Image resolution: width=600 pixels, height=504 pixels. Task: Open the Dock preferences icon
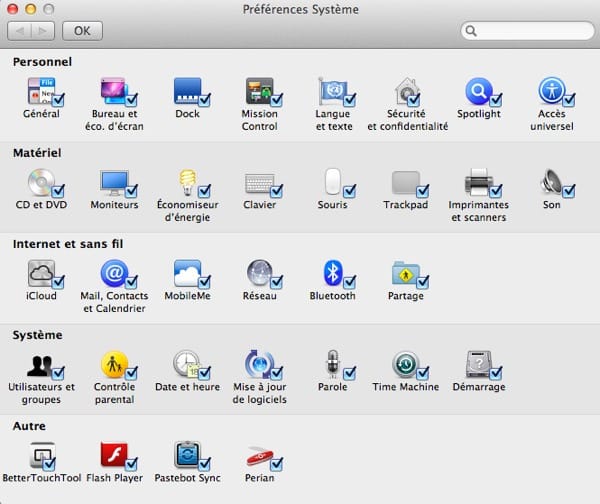pos(188,91)
